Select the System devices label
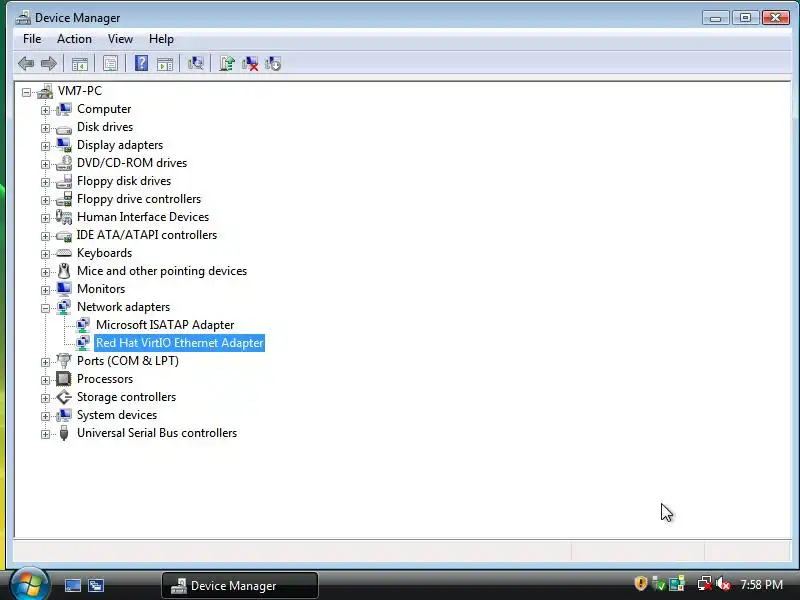This screenshot has width=800, height=600. 117,415
